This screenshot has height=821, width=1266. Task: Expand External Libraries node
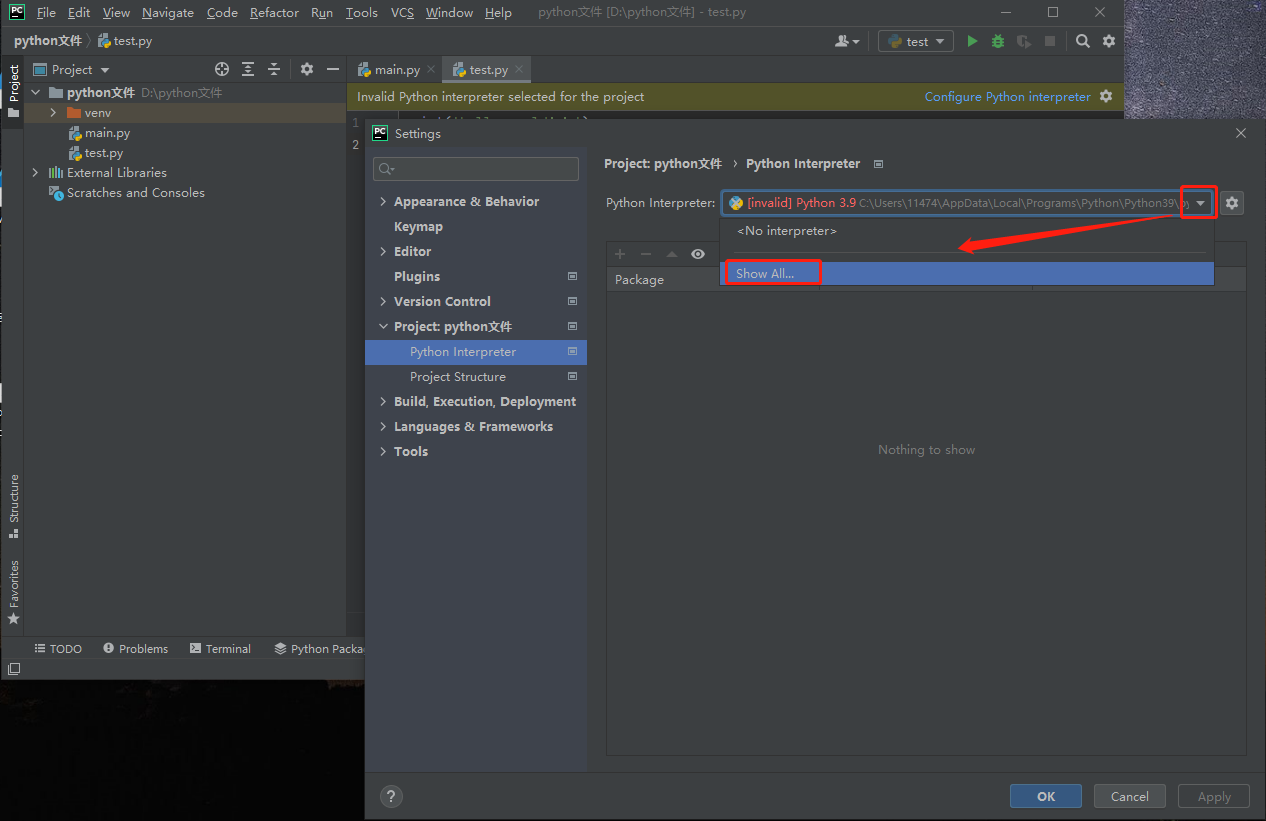pos(36,173)
